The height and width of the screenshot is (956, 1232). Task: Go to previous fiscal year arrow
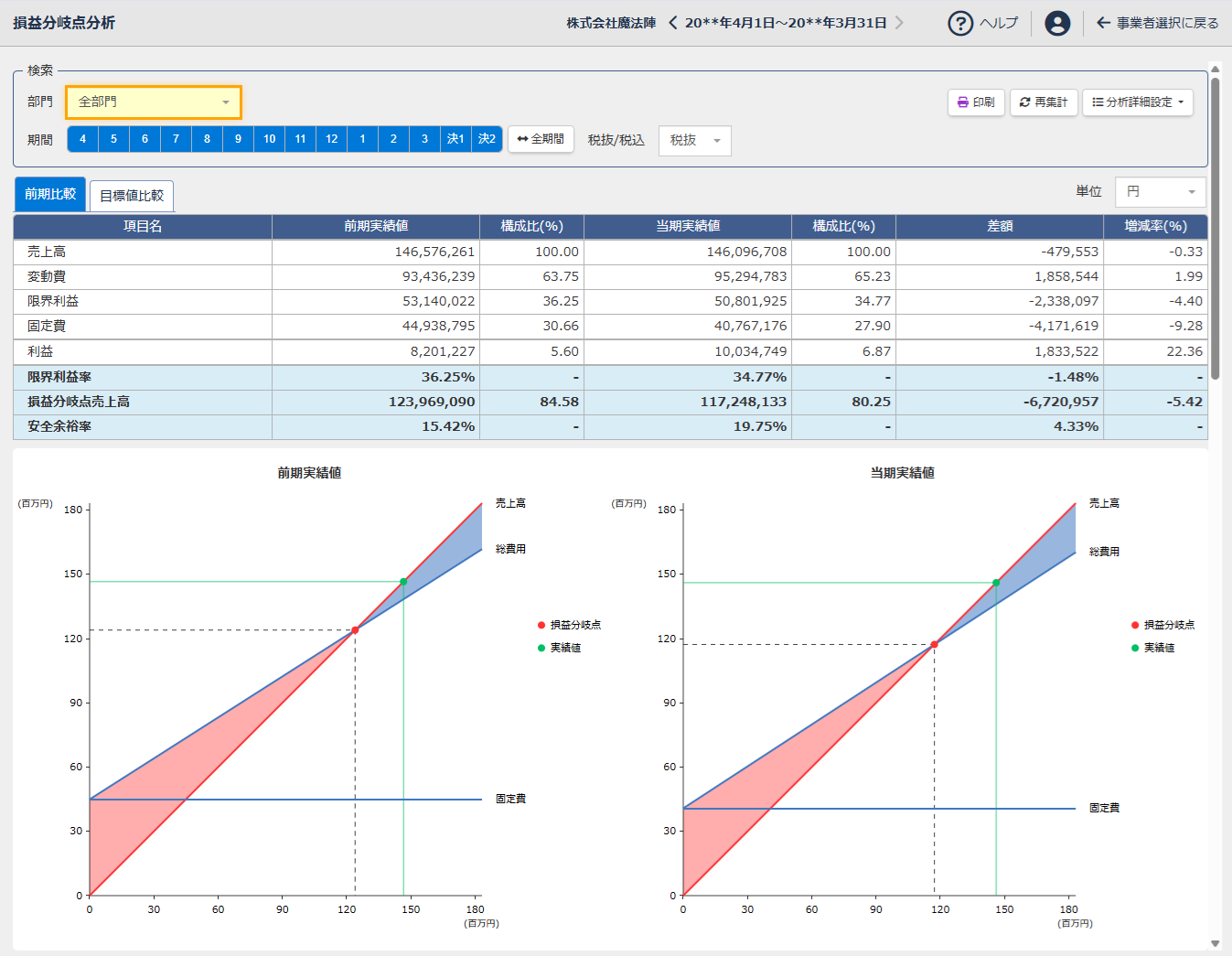click(x=673, y=23)
